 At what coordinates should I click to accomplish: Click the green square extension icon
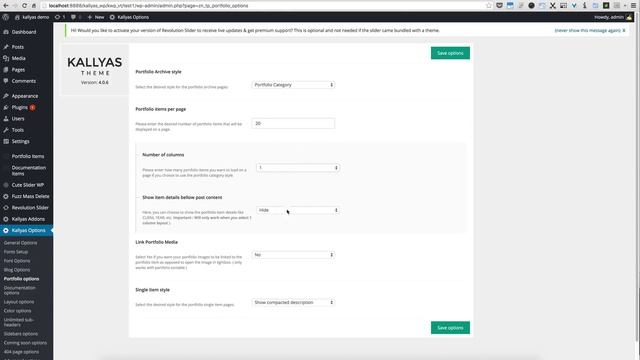[x=606, y=6]
